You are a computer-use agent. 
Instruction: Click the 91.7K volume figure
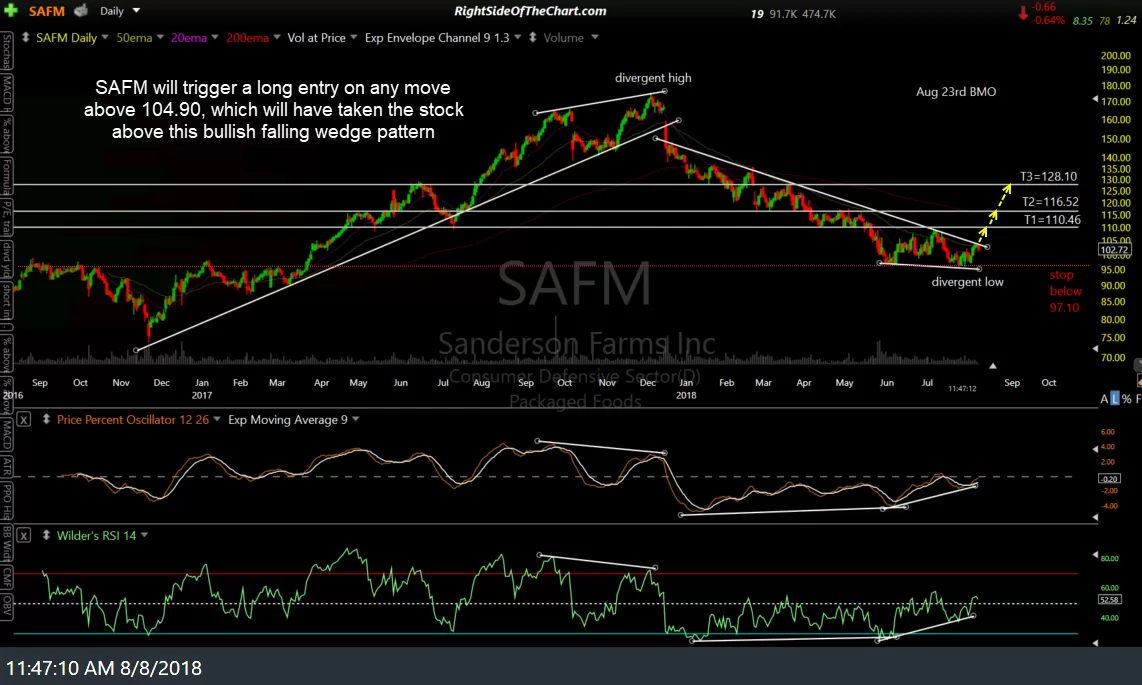(784, 14)
